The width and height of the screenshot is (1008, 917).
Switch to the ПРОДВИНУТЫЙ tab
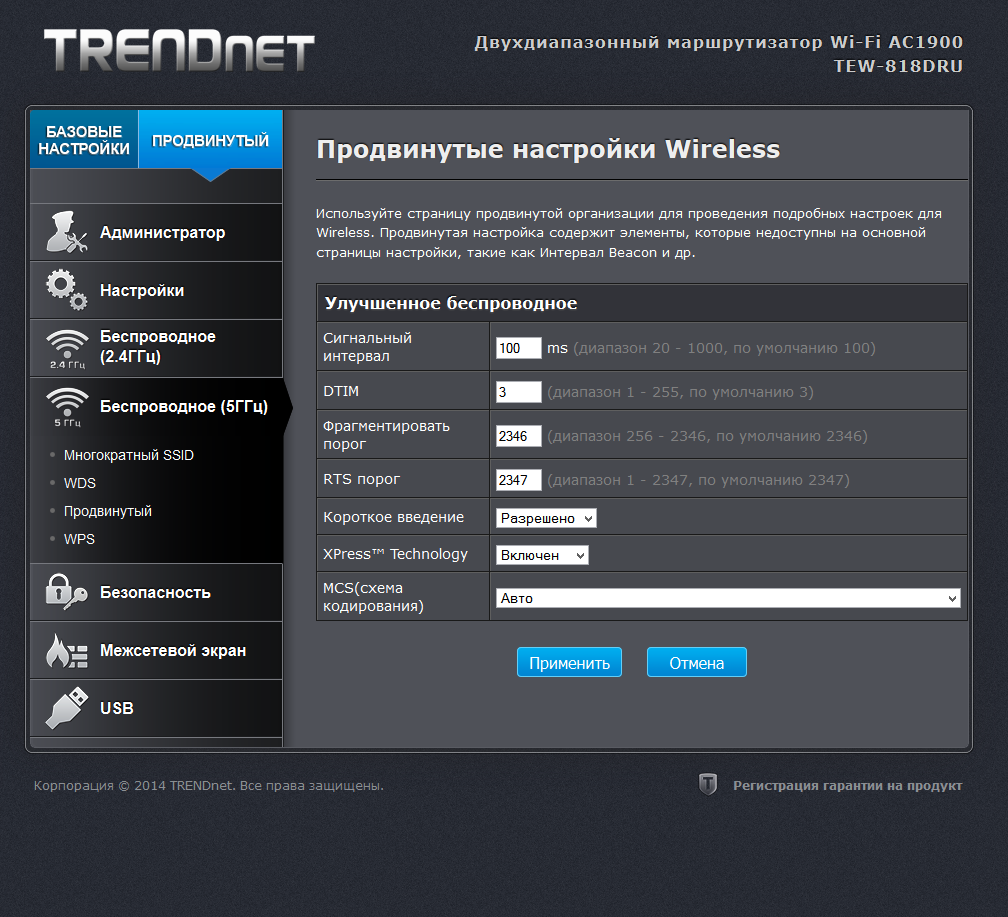tap(210, 140)
